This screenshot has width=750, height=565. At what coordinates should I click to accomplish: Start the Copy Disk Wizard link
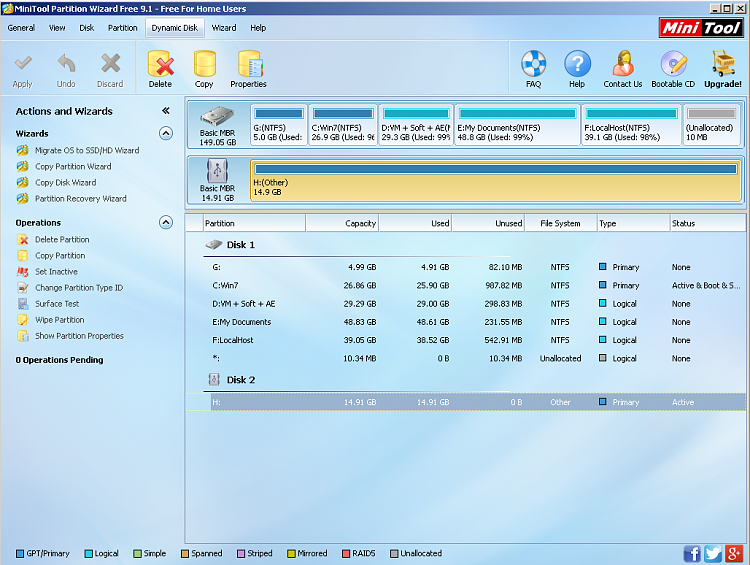click(66, 183)
